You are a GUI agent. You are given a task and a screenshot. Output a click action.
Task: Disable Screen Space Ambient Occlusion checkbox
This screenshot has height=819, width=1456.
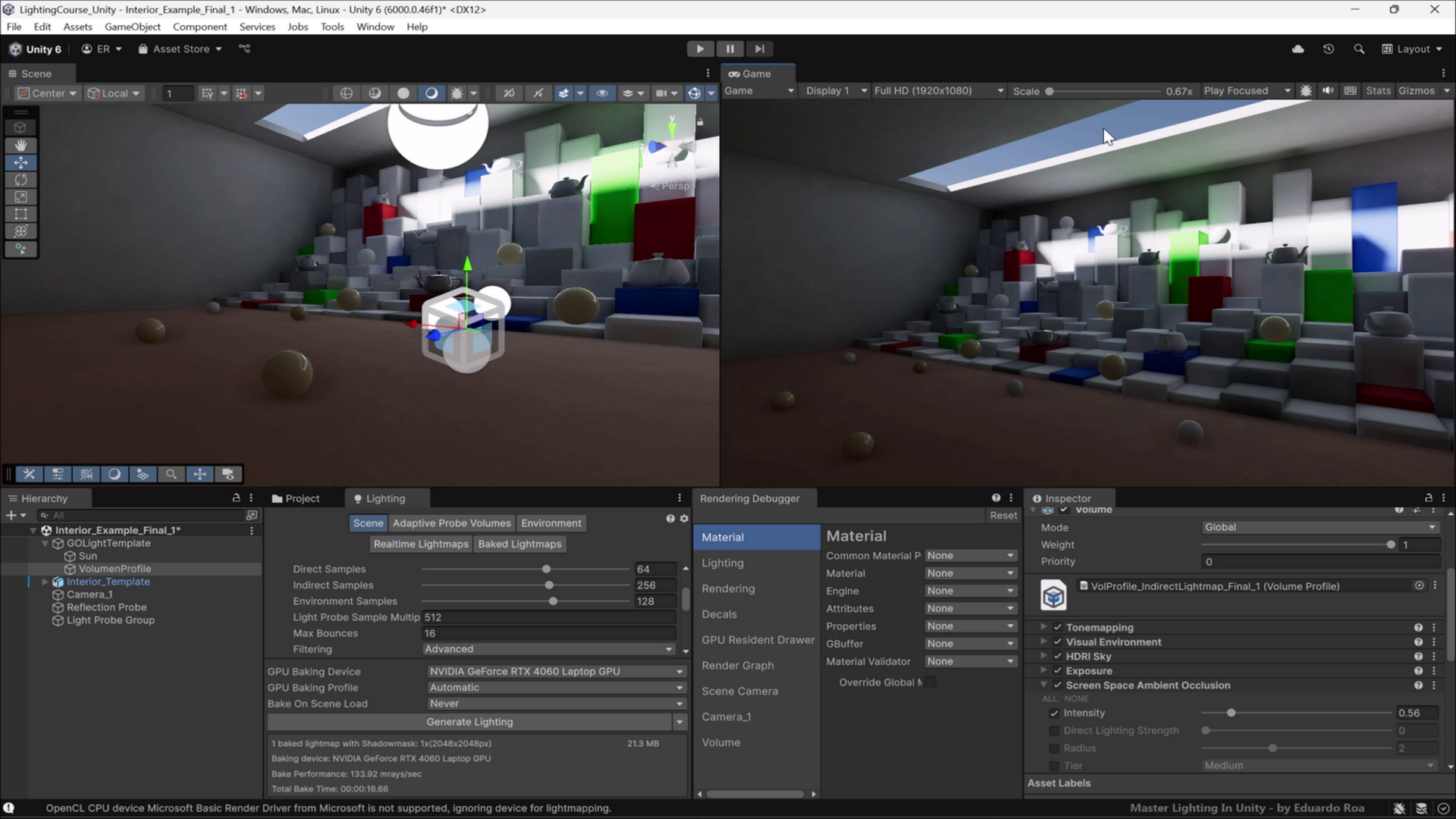pos(1058,685)
